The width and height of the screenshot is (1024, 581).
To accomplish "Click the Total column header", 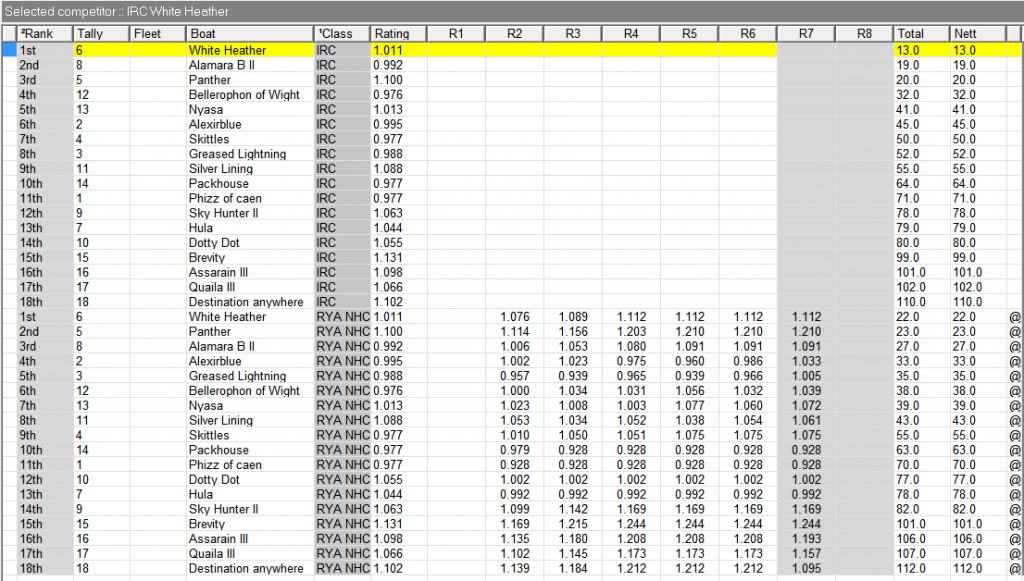I will (x=921, y=34).
